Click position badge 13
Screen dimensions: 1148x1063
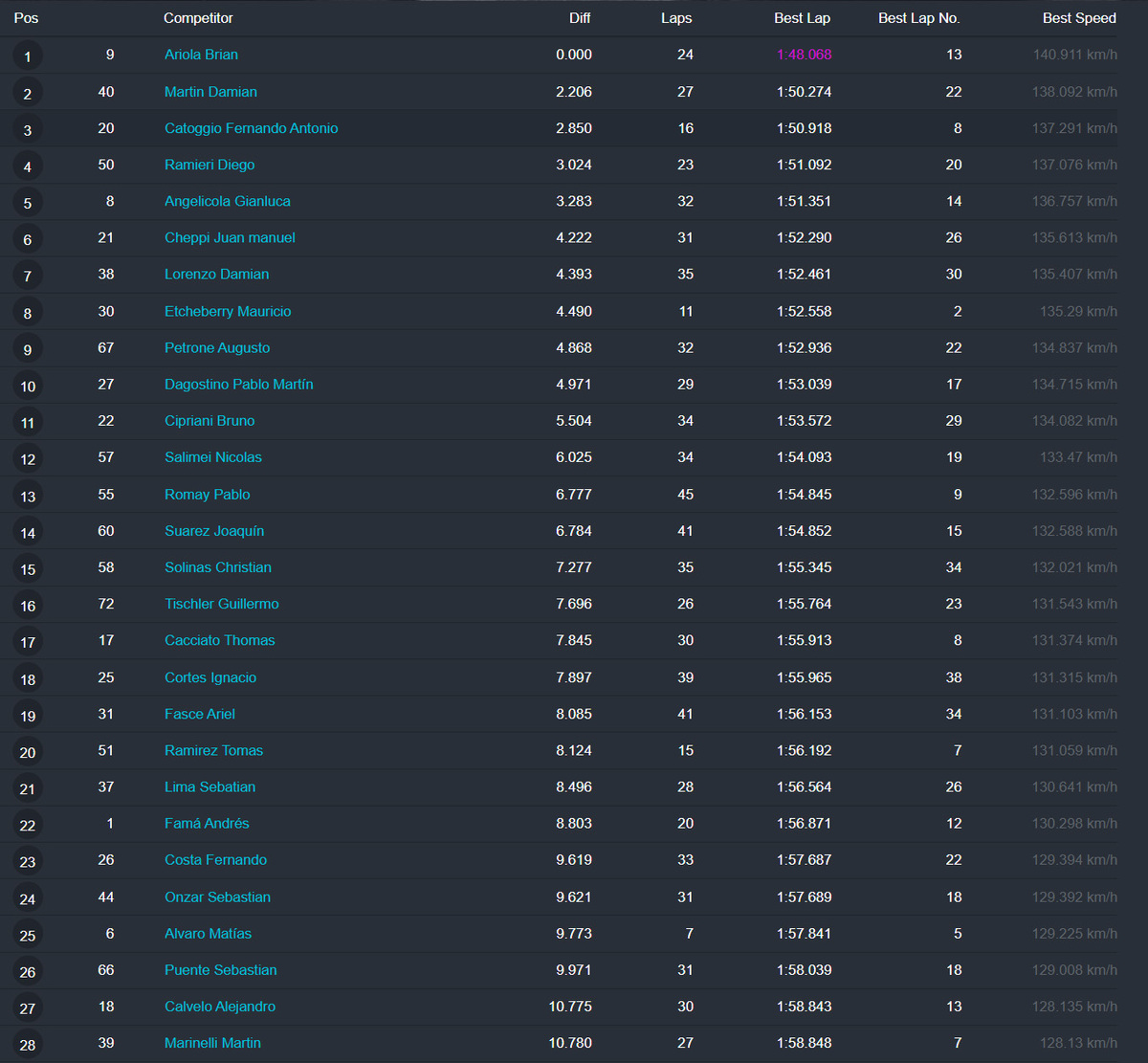tap(28, 497)
